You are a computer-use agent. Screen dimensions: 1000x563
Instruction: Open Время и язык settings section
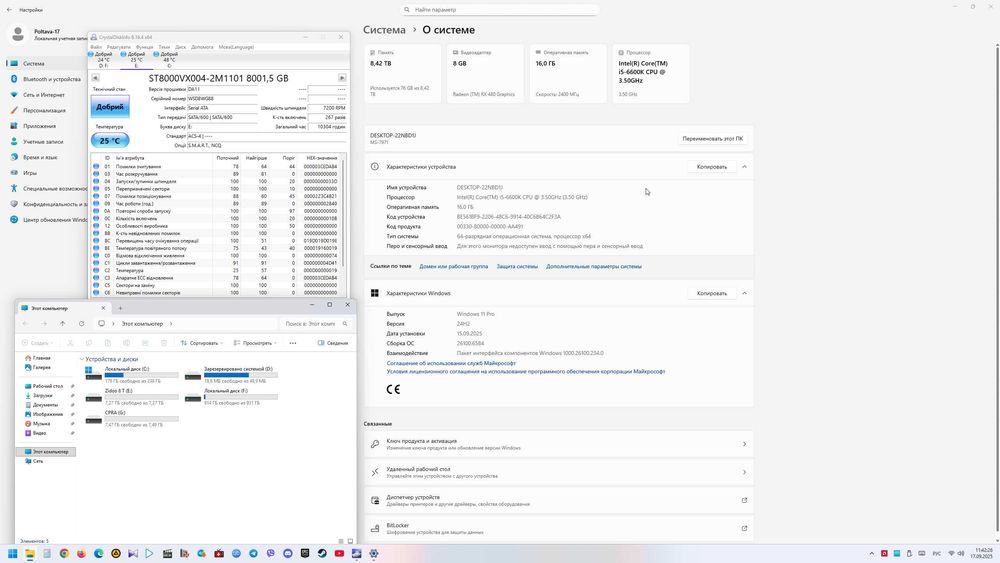point(35,157)
